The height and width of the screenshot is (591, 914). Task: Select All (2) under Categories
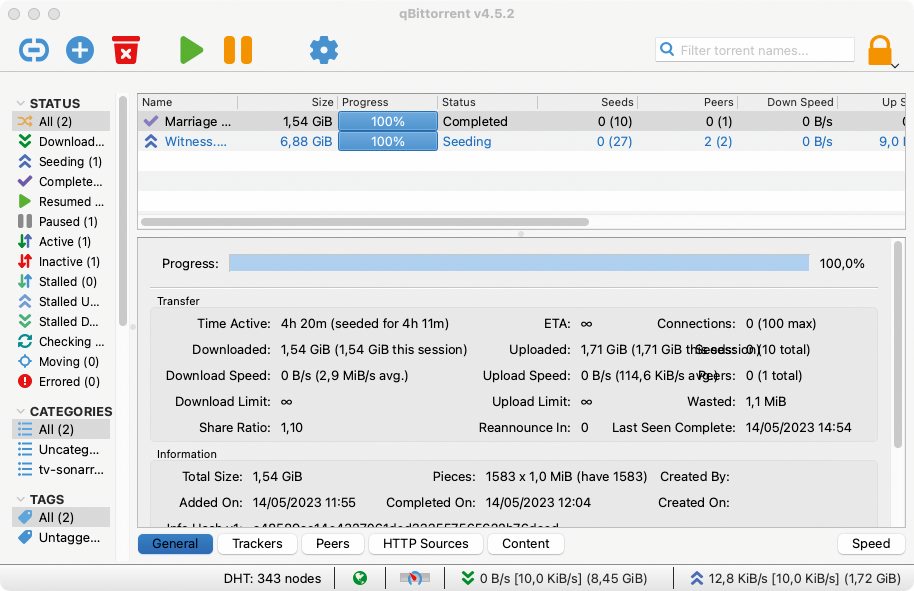(61, 430)
